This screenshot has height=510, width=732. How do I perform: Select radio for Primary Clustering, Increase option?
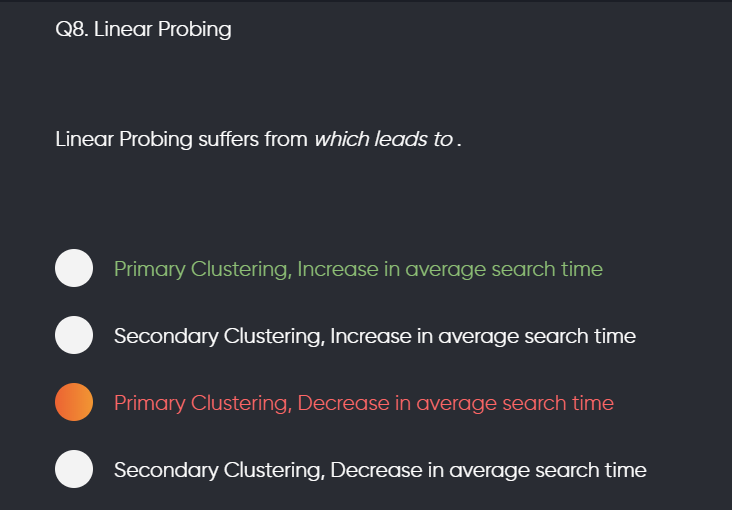tap(74, 268)
